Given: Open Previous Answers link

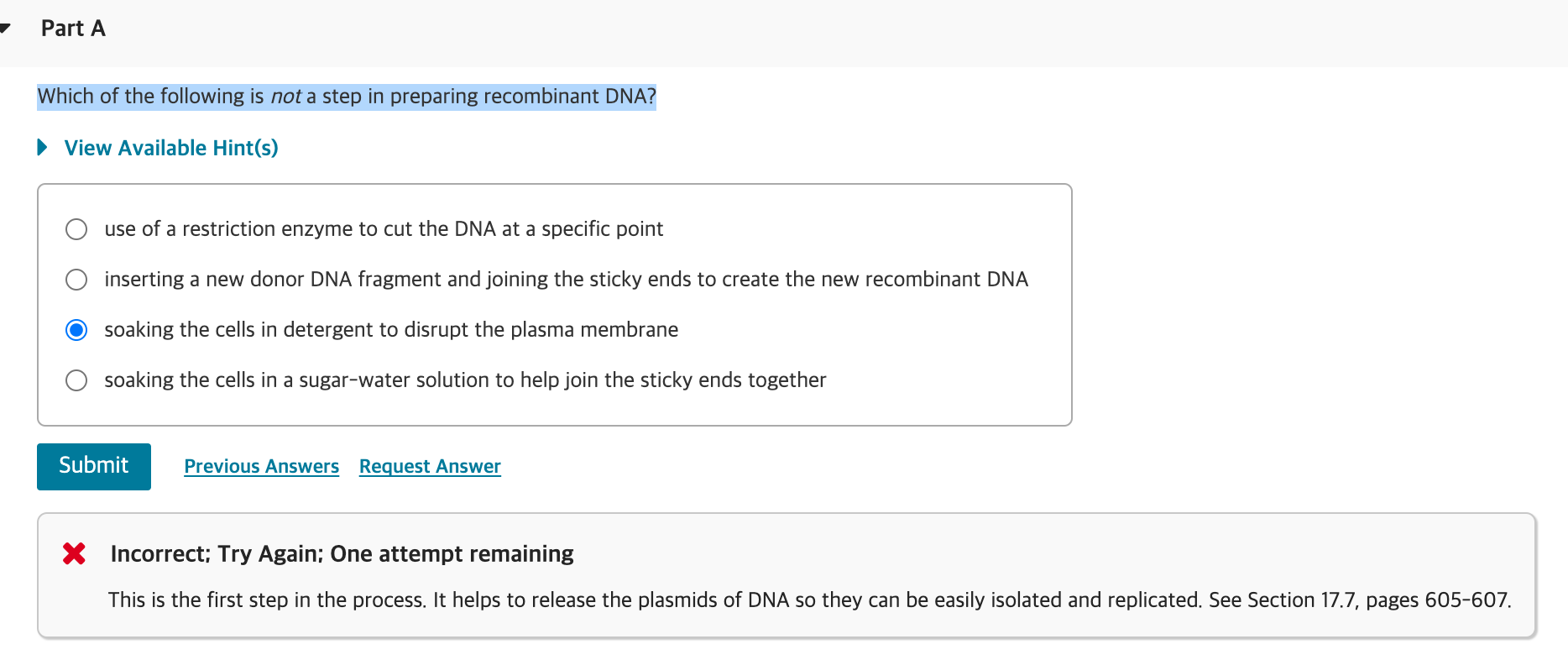Looking at the screenshot, I should [x=261, y=466].
